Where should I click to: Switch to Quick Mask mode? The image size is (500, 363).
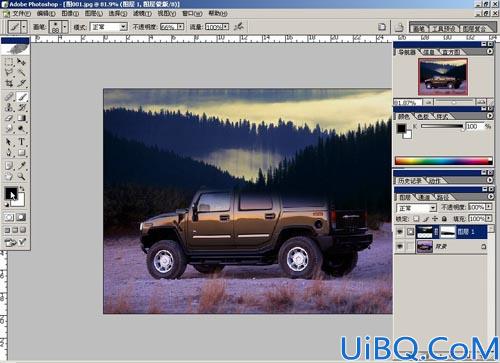tap(21, 217)
